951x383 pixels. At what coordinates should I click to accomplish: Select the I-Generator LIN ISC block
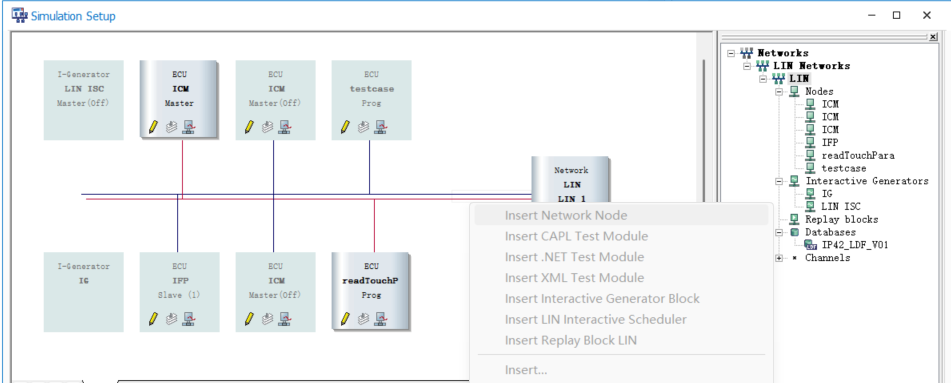point(84,100)
